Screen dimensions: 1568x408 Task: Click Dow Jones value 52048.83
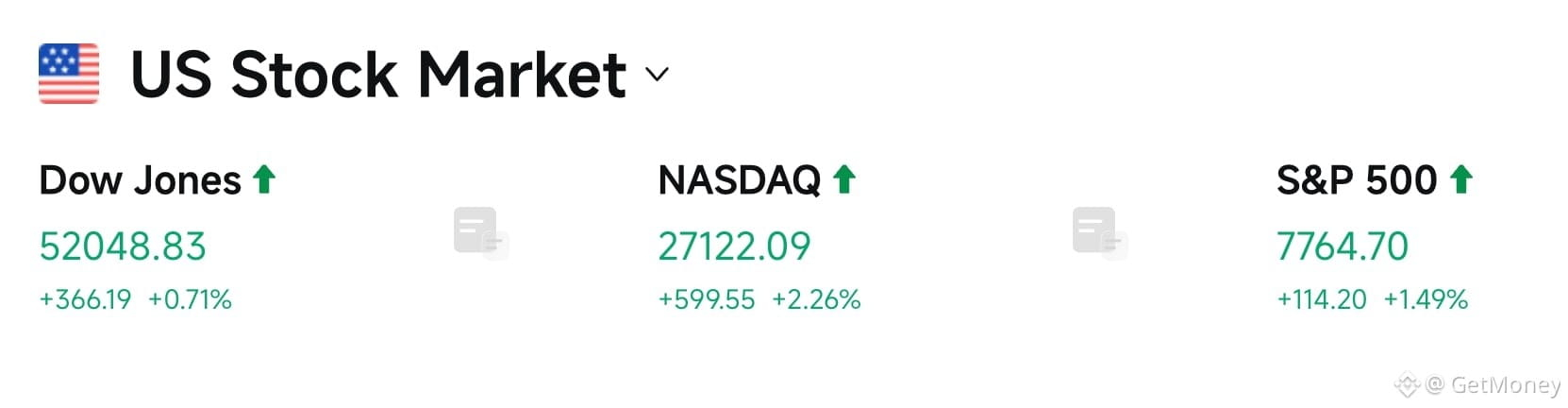tap(123, 246)
